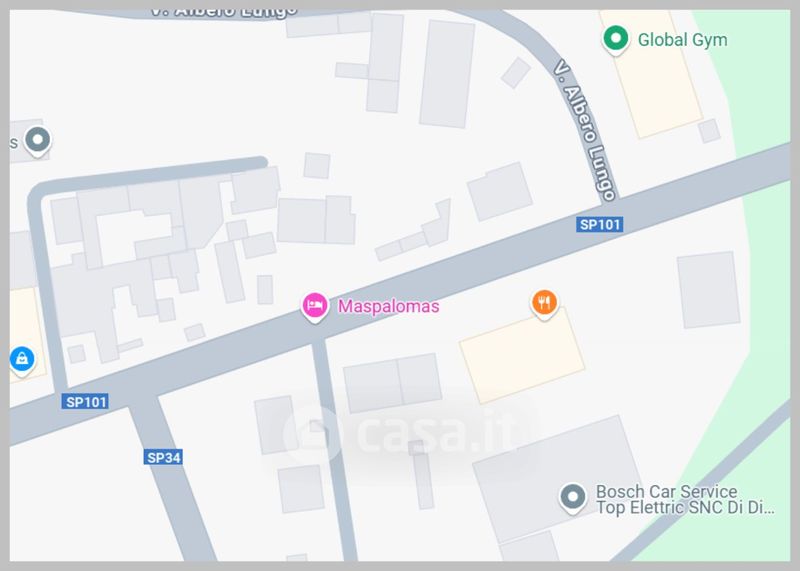Click the gray location pin near left edge
Image resolution: width=800 pixels, height=571 pixels.
[x=37, y=141]
